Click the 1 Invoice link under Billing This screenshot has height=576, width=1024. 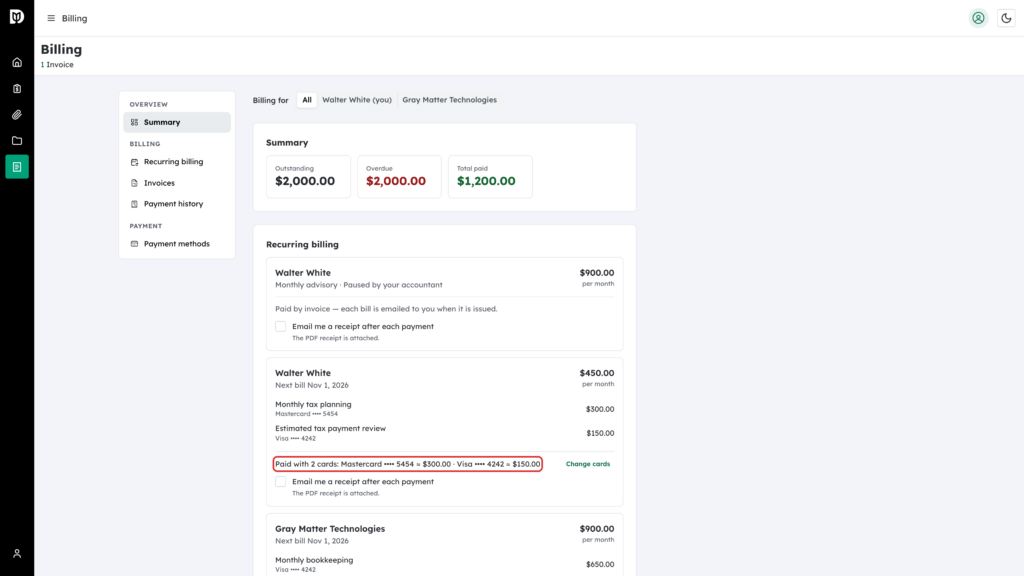[57, 65]
